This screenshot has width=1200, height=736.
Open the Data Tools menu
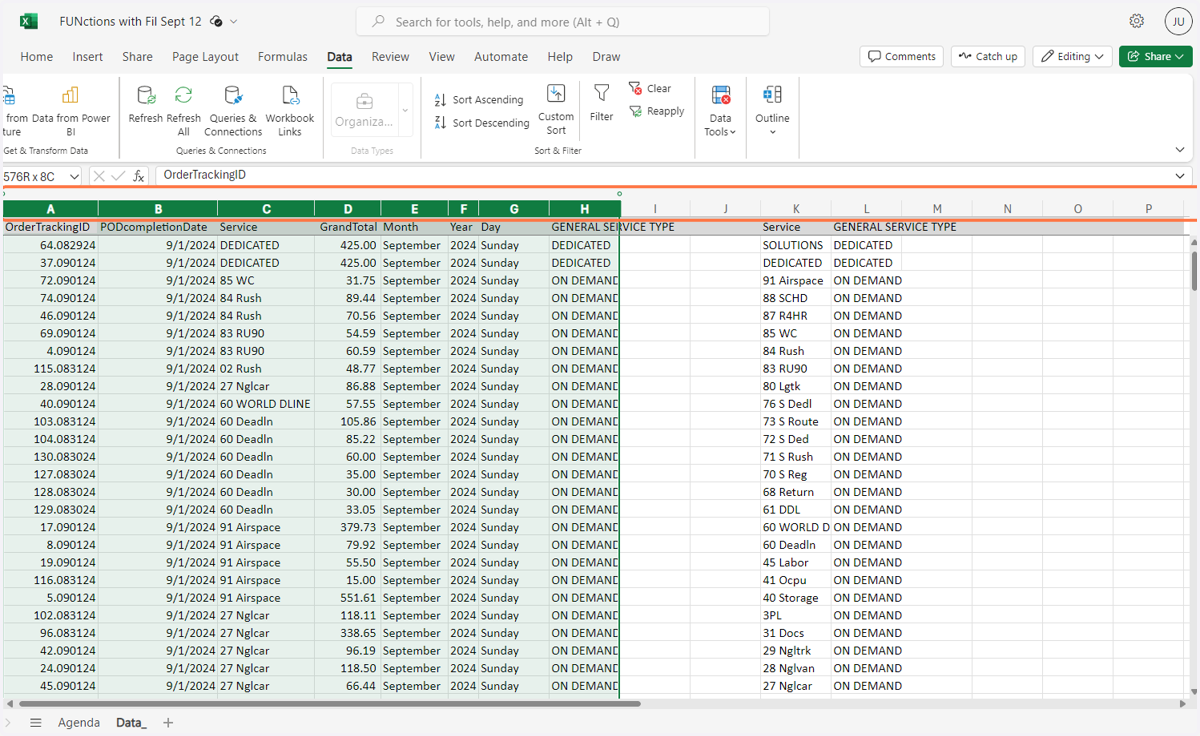point(720,111)
